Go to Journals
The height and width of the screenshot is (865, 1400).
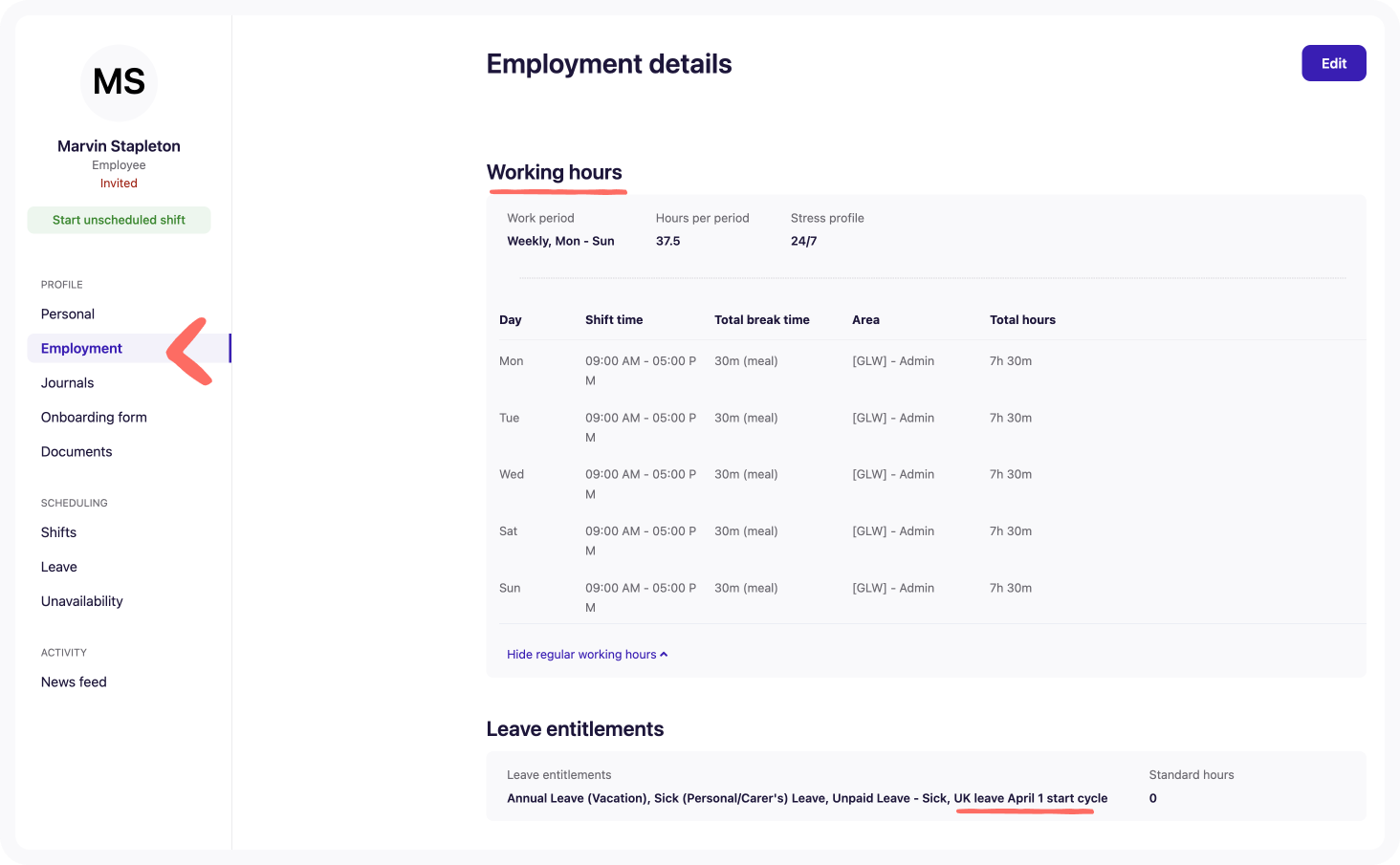point(68,383)
